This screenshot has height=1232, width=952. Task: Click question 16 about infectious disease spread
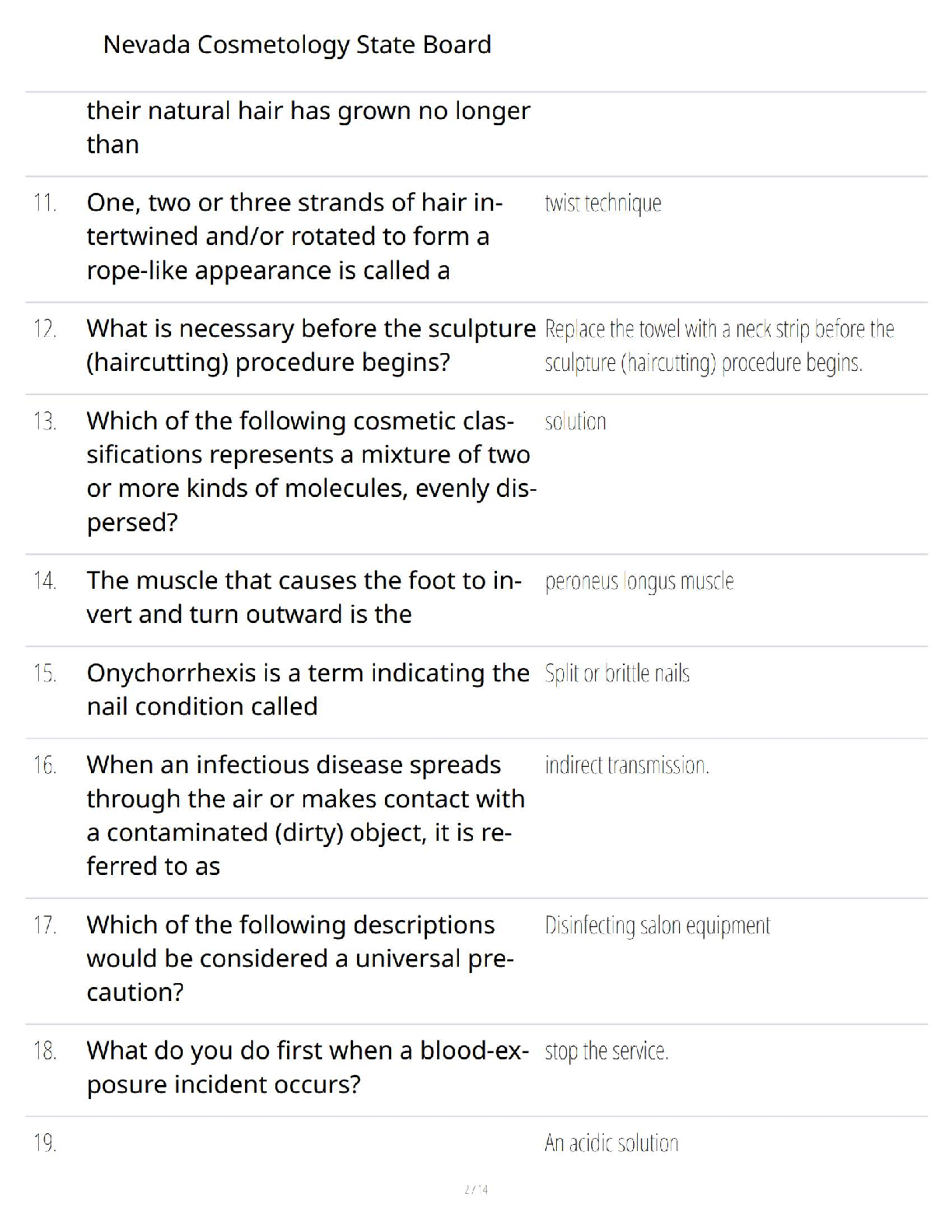click(305, 815)
